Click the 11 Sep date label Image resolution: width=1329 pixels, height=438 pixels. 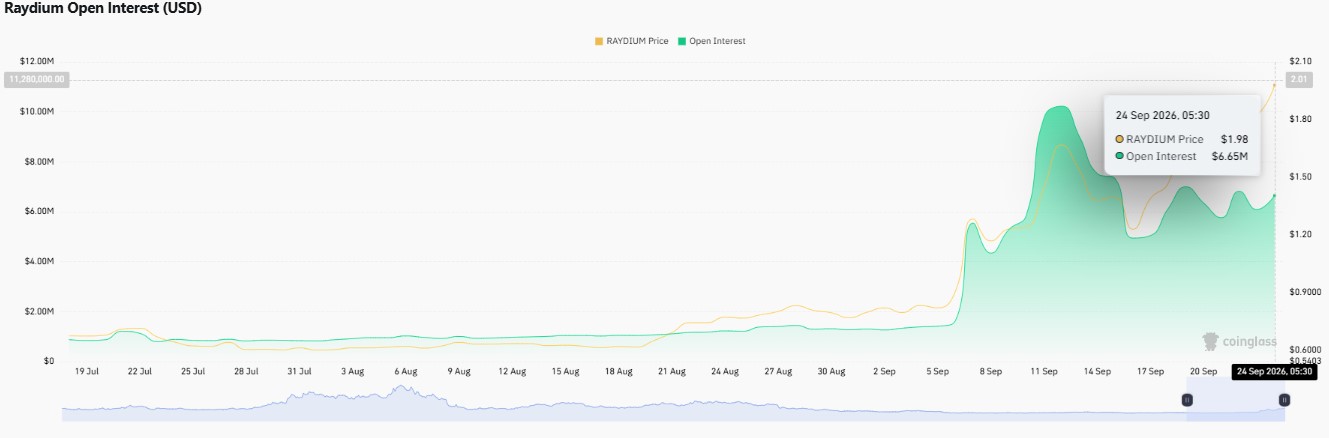point(1044,371)
